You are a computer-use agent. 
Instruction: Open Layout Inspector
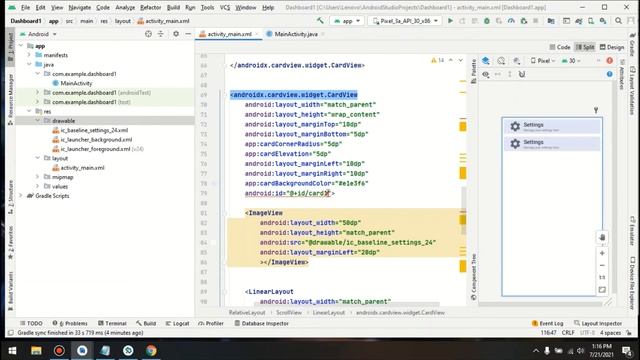[x=598, y=323]
